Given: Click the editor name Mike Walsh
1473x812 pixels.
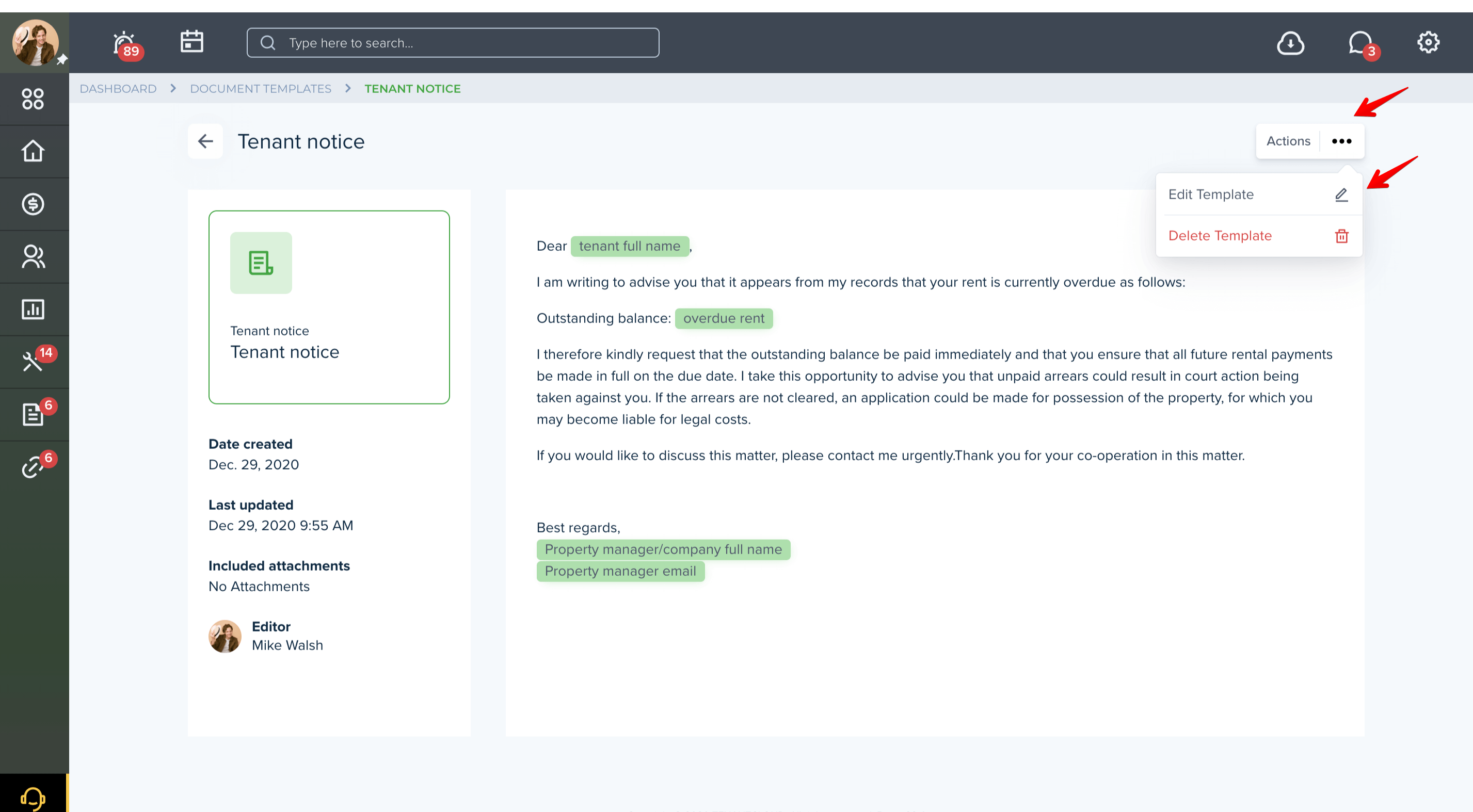Looking at the screenshot, I should pyautogui.click(x=287, y=645).
